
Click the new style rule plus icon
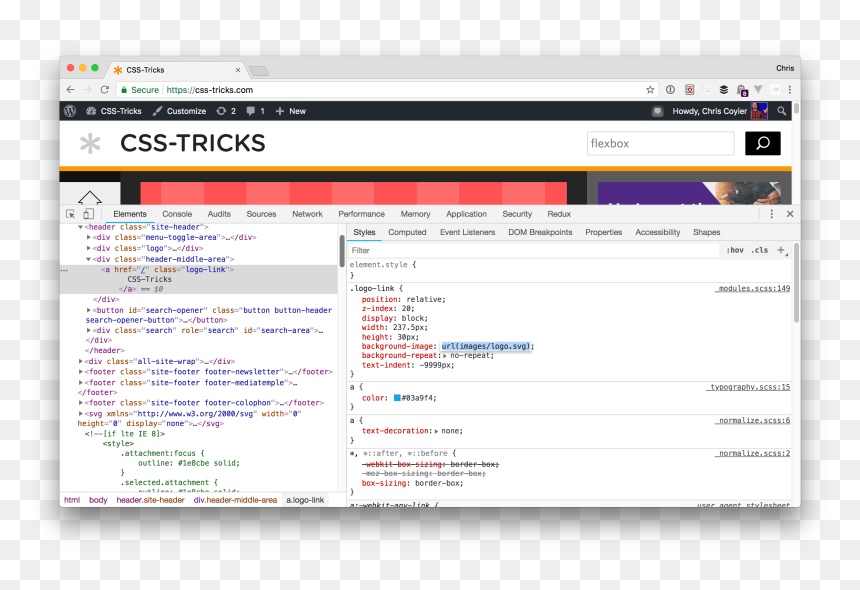[x=781, y=251]
